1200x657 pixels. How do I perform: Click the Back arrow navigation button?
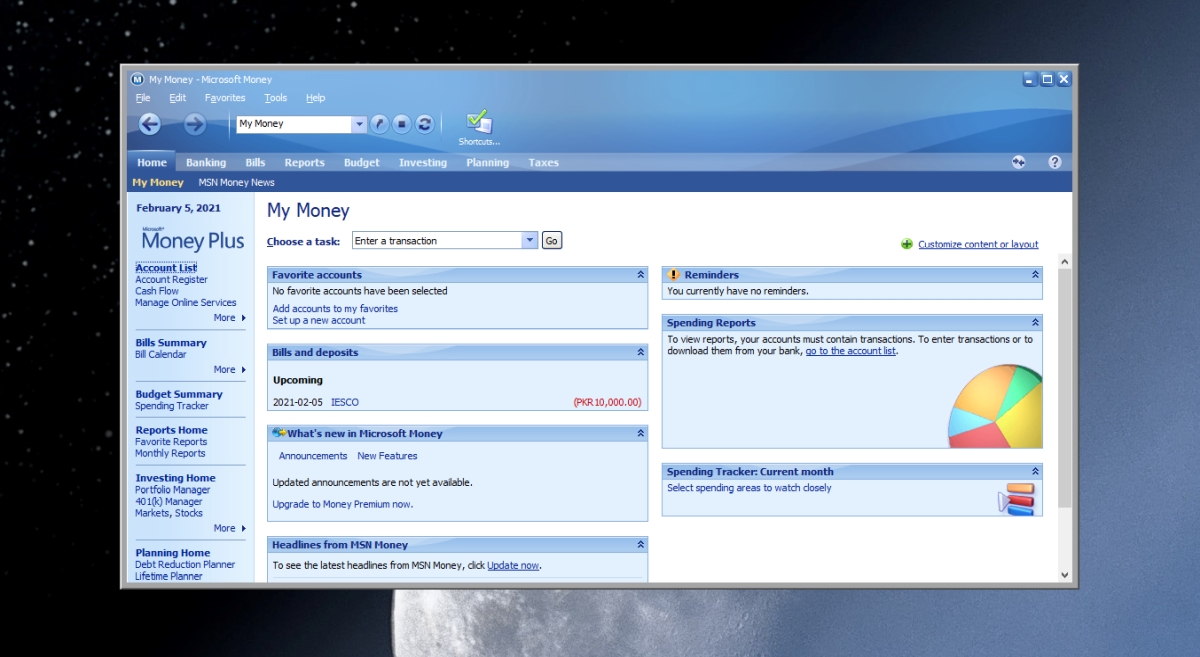(x=150, y=124)
